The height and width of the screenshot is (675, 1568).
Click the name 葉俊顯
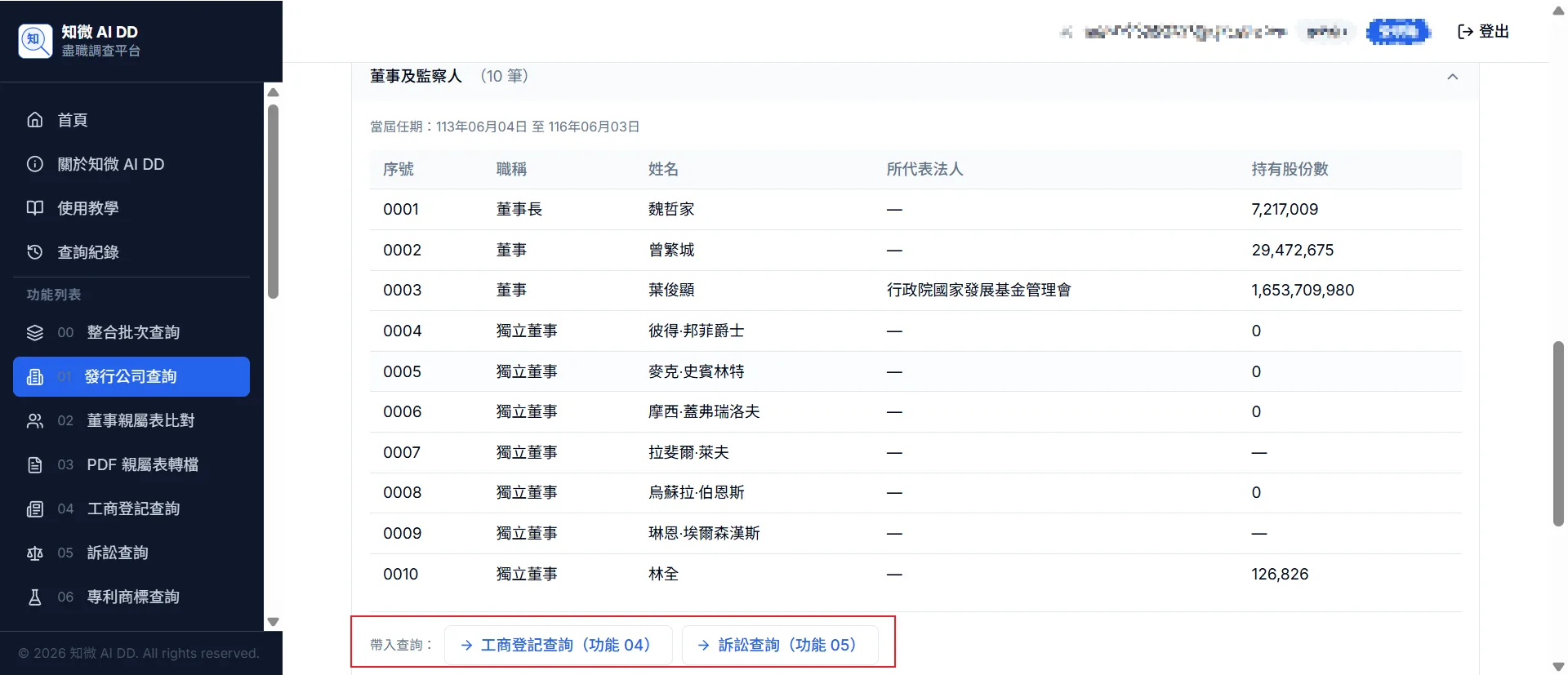pos(671,290)
